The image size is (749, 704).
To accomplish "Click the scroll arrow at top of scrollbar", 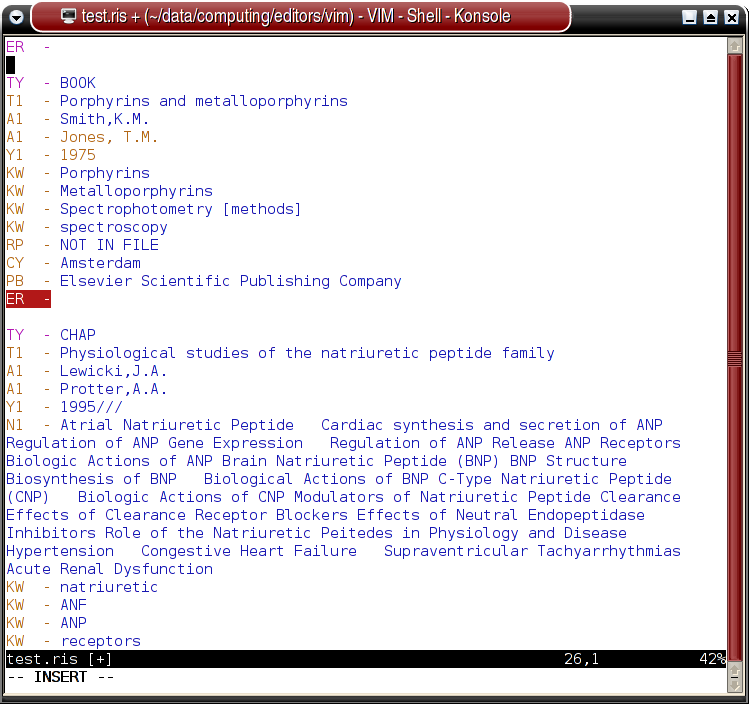I will coord(736,45).
